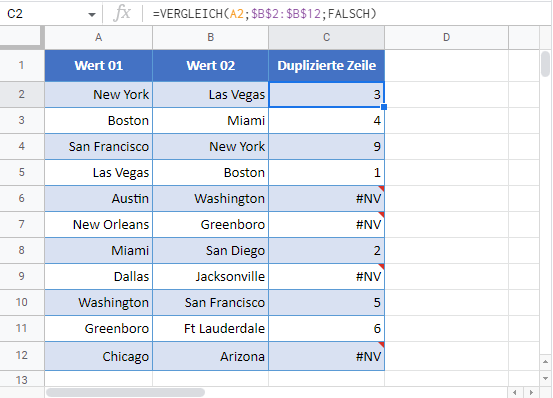Viewport: 553px width, 398px height.
Task: Click the vertical scrollbar up arrow
Action: 546,362
